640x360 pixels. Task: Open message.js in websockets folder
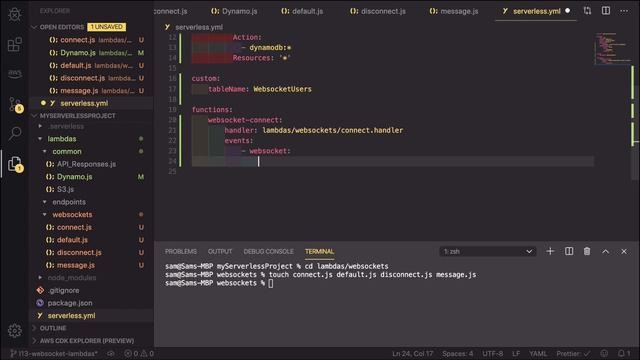point(76,265)
